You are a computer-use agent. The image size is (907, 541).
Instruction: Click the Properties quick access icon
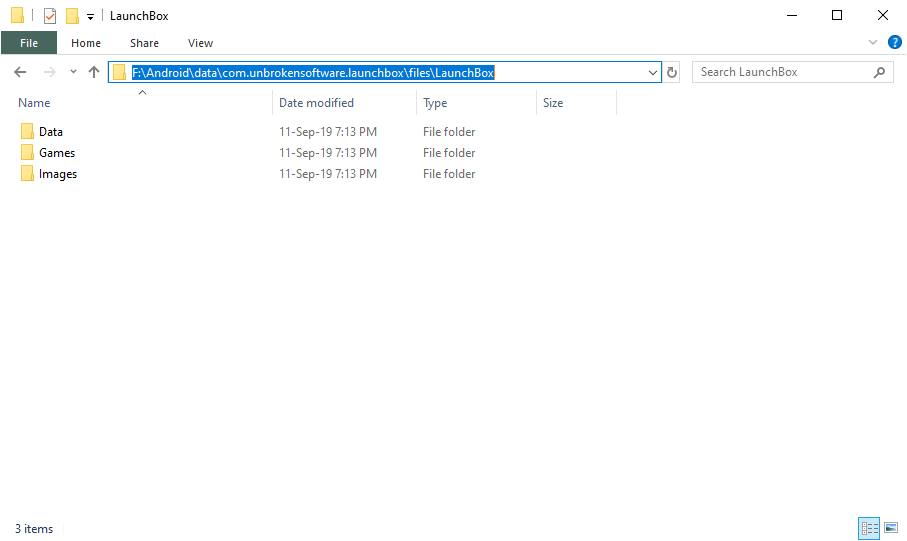click(x=50, y=16)
